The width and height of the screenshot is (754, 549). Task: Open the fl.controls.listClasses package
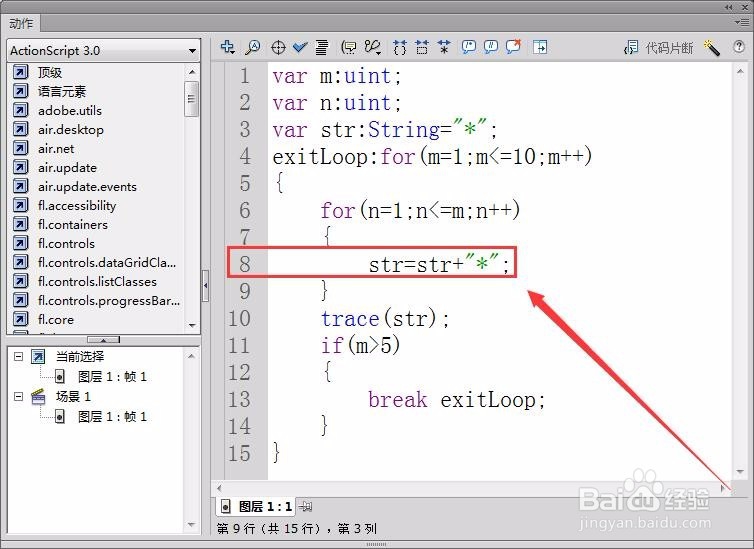click(x=97, y=282)
